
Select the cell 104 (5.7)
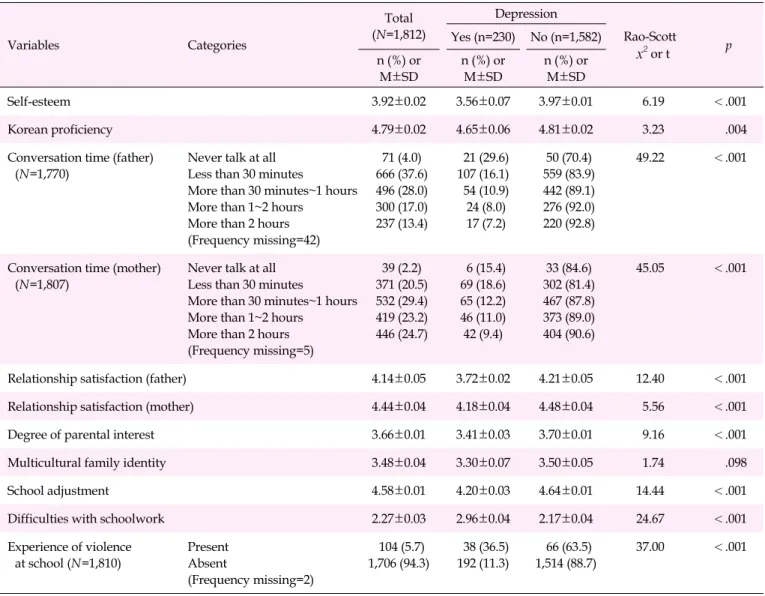(x=402, y=547)
